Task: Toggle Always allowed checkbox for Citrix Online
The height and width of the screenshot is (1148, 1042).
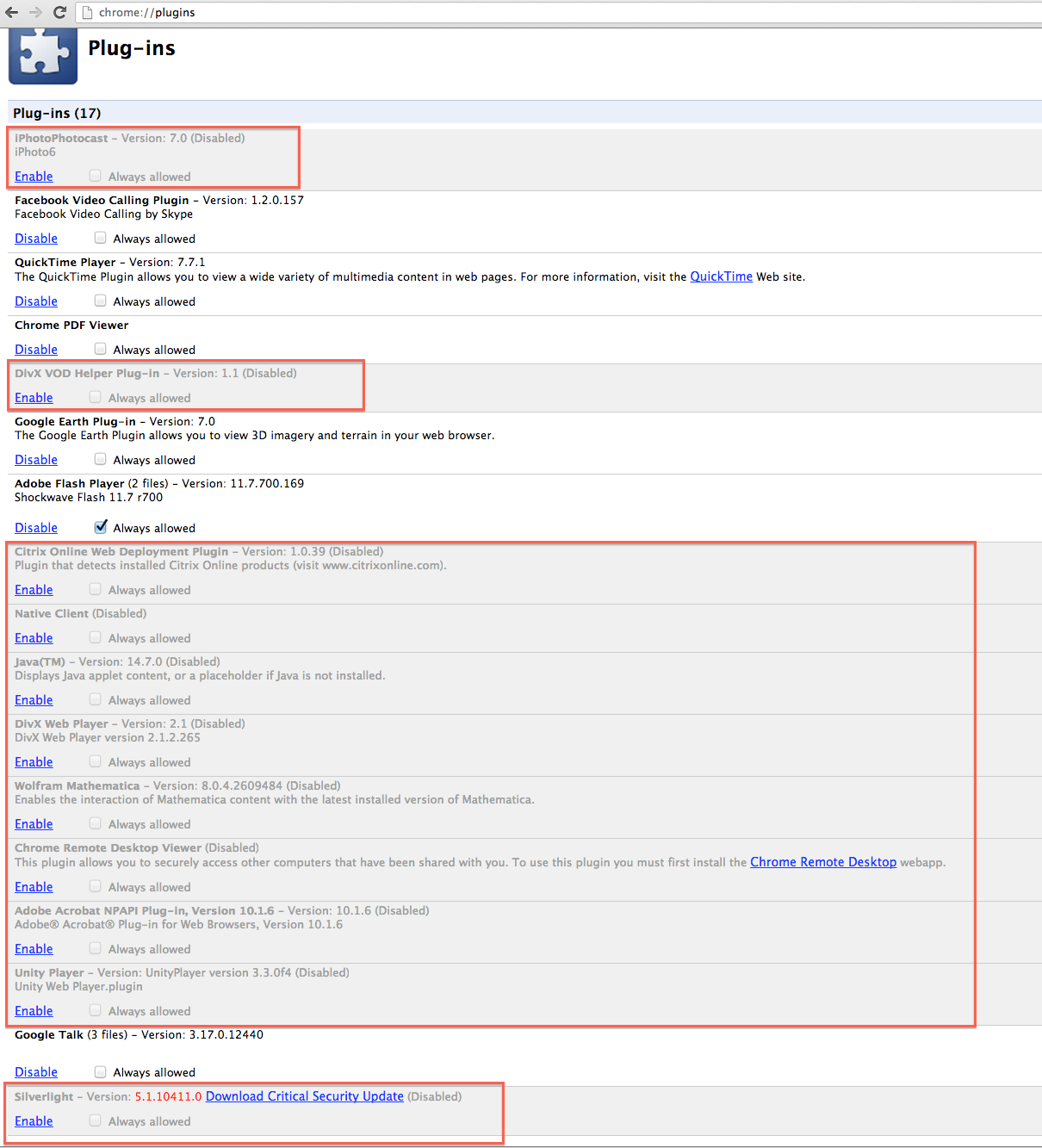Action: click(96, 589)
